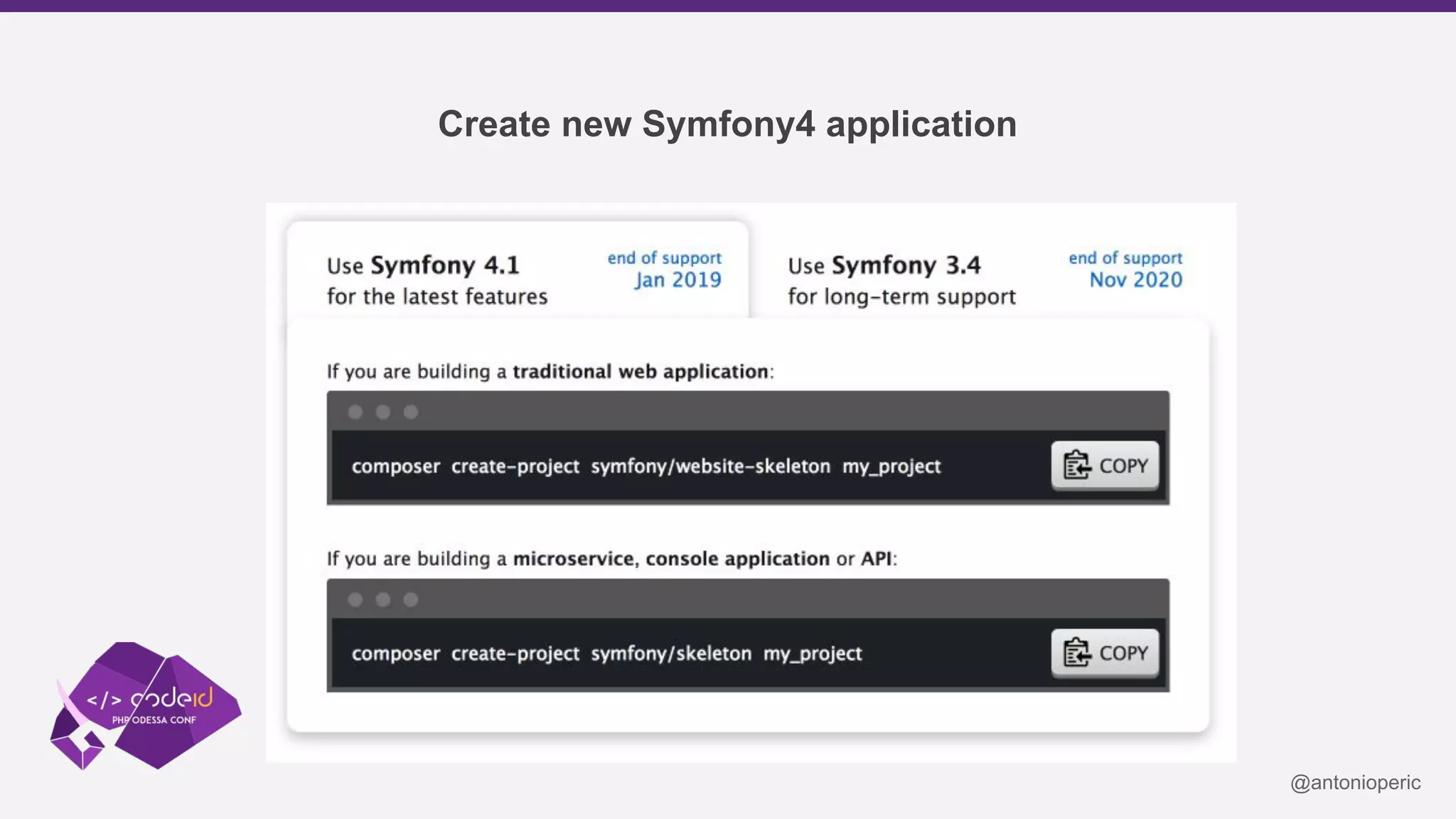Image resolution: width=1456 pixels, height=819 pixels.
Task: Click 'Create new Symfony4 application' heading
Action: pyautogui.click(x=727, y=124)
